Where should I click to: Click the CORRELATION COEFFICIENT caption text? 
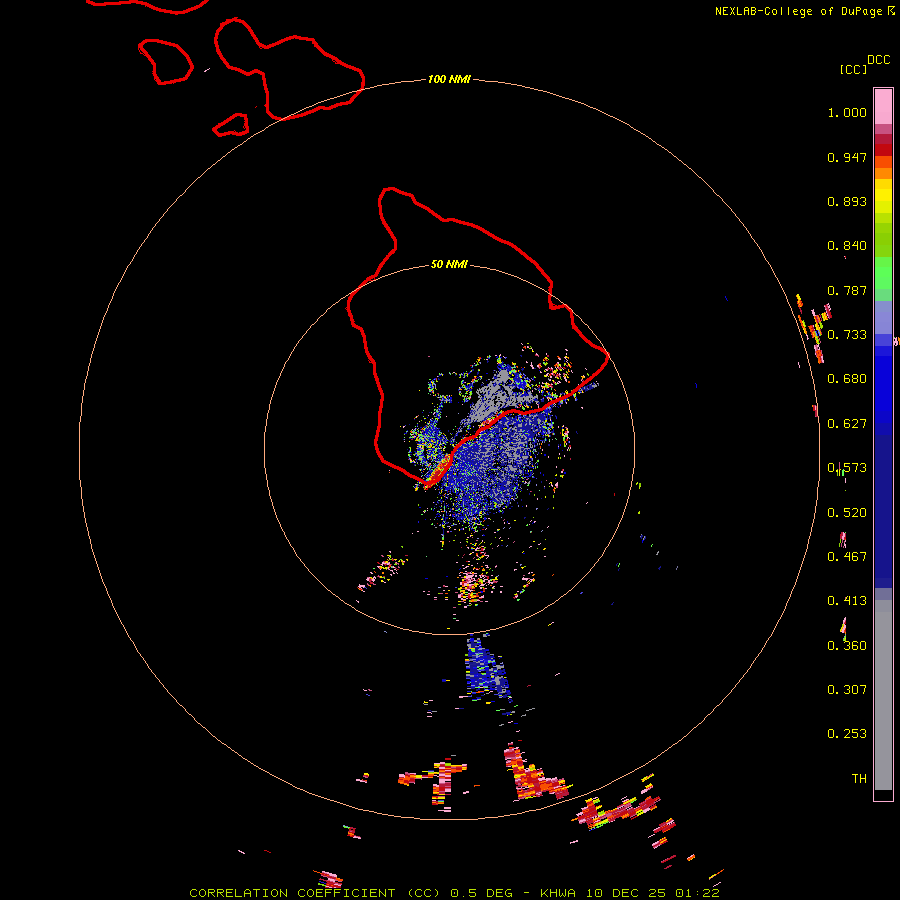click(292, 893)
